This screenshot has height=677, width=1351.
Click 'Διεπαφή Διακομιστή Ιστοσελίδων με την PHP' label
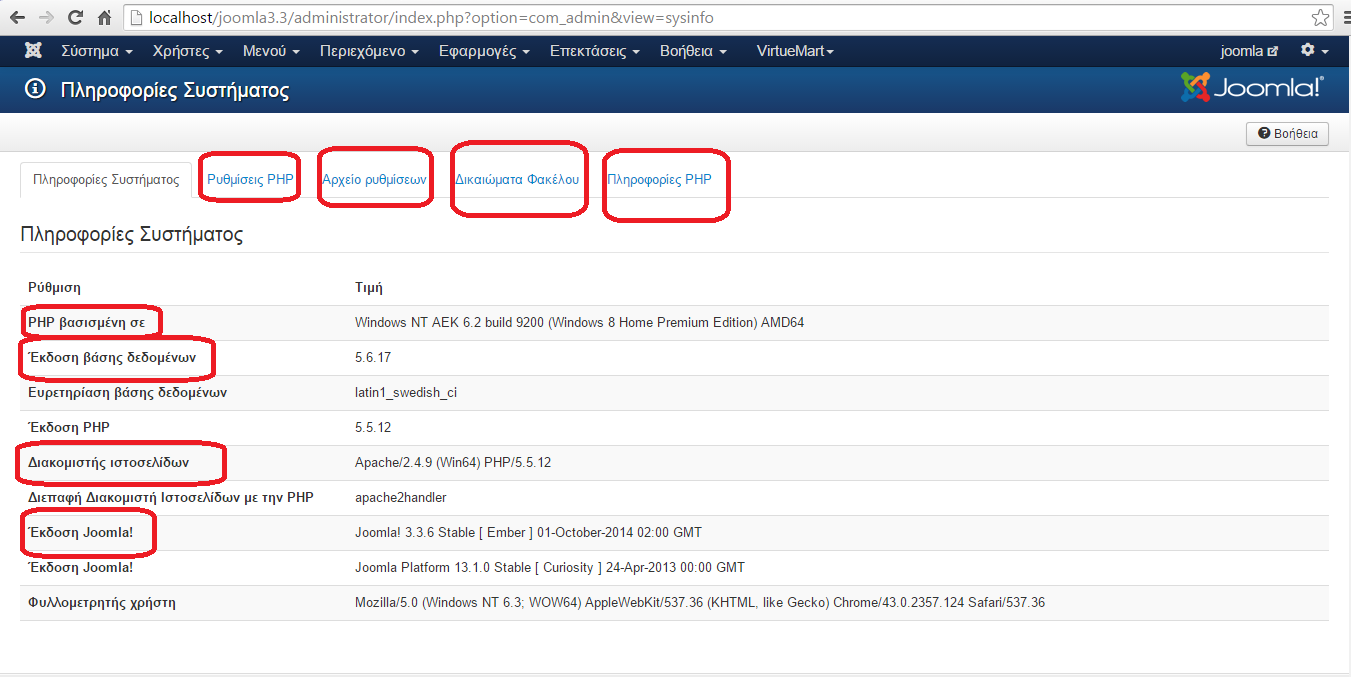(171, 498)
